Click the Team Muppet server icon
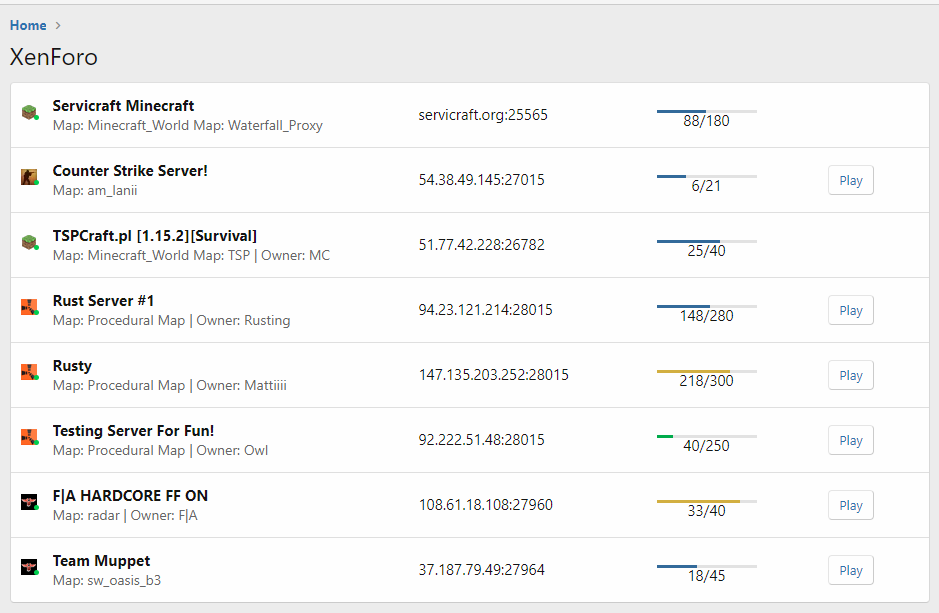This screenshot has width=939, height=613. (29, 568)
